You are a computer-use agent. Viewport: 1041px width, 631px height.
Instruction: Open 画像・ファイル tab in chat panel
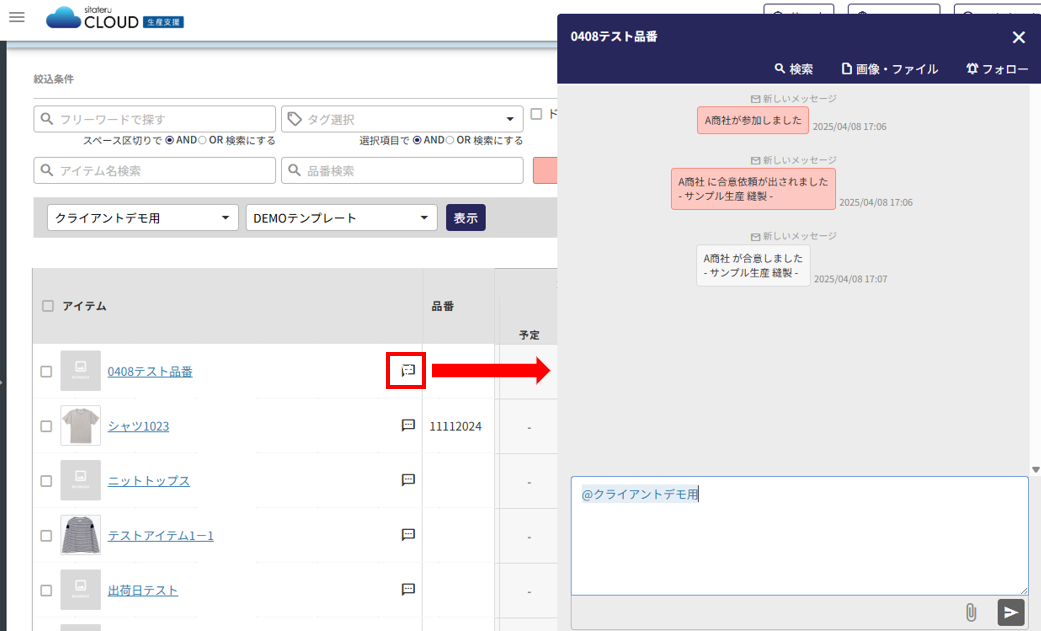point(890,69)
